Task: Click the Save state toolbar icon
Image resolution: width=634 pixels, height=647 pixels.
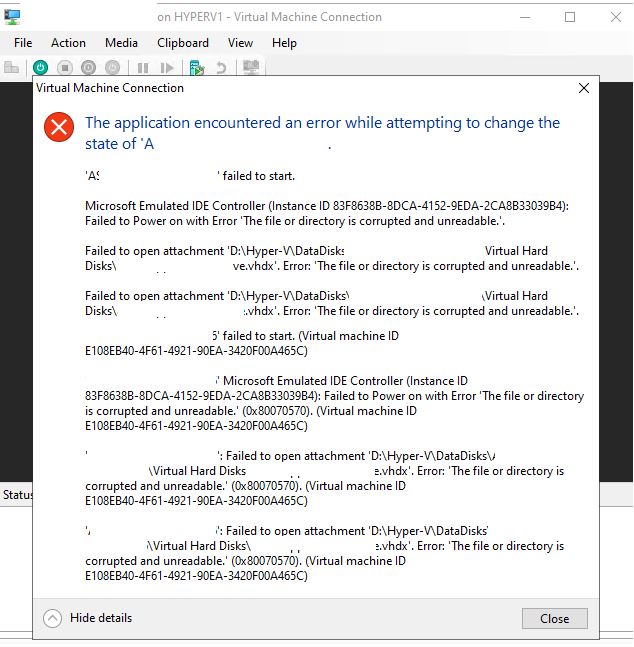Action: (112, 67)
